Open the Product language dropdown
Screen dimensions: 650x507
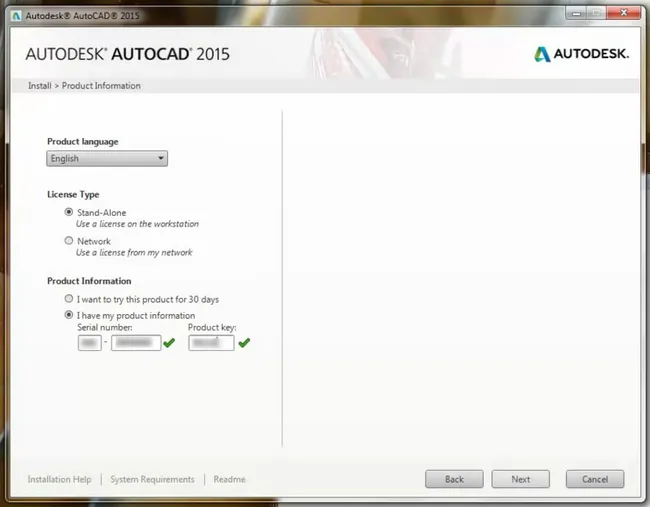click(107, 158)
